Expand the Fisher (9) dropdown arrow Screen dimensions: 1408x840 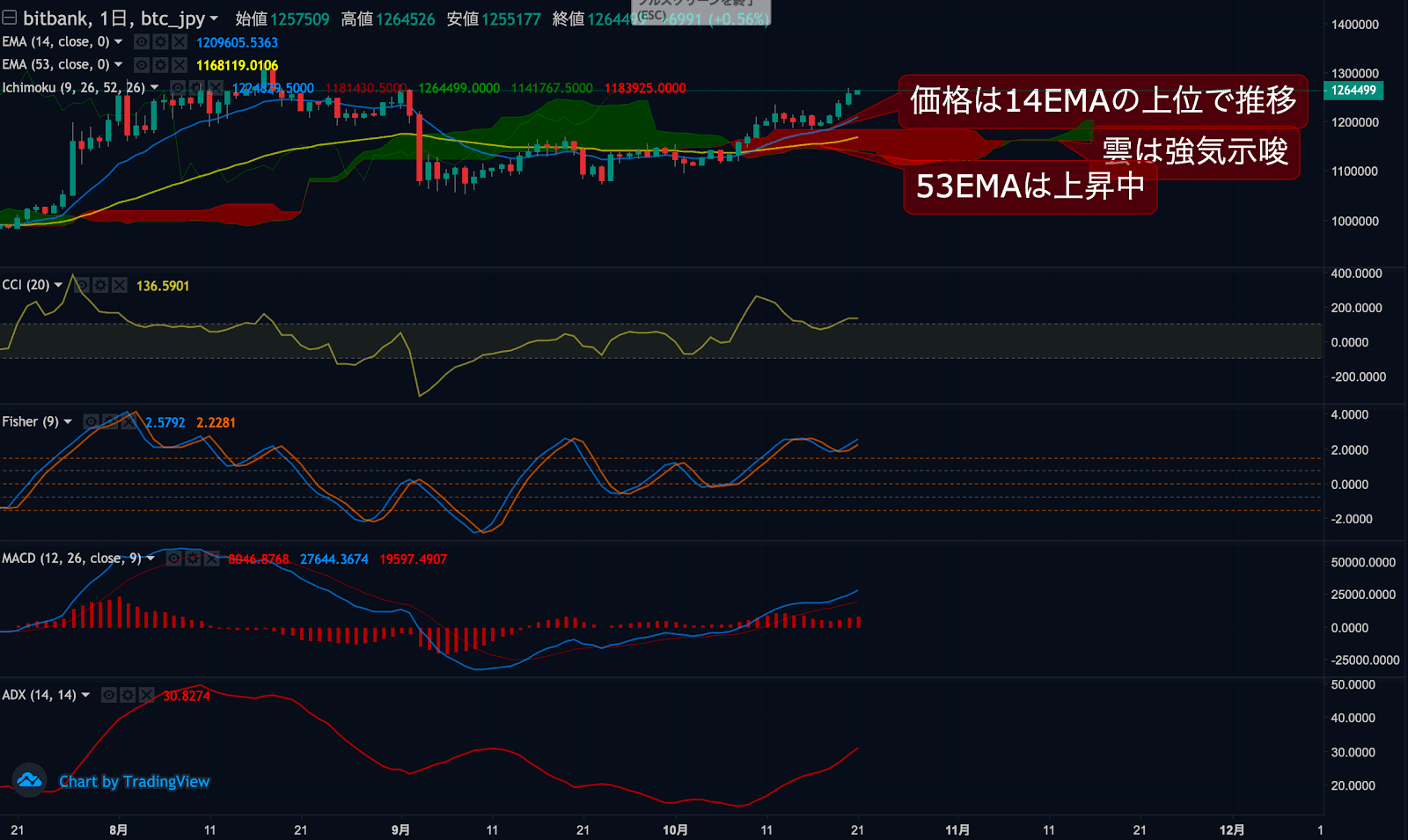[68, 422]
